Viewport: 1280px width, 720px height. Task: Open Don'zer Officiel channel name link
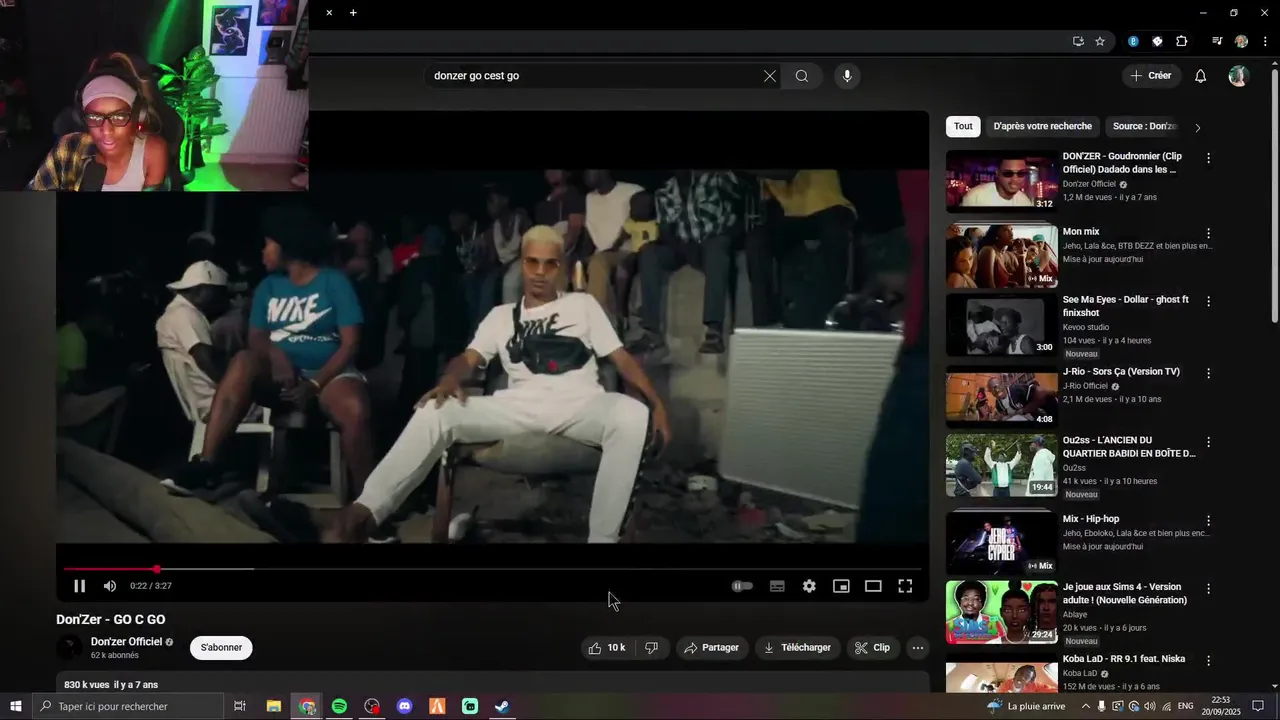click(126, 642)
